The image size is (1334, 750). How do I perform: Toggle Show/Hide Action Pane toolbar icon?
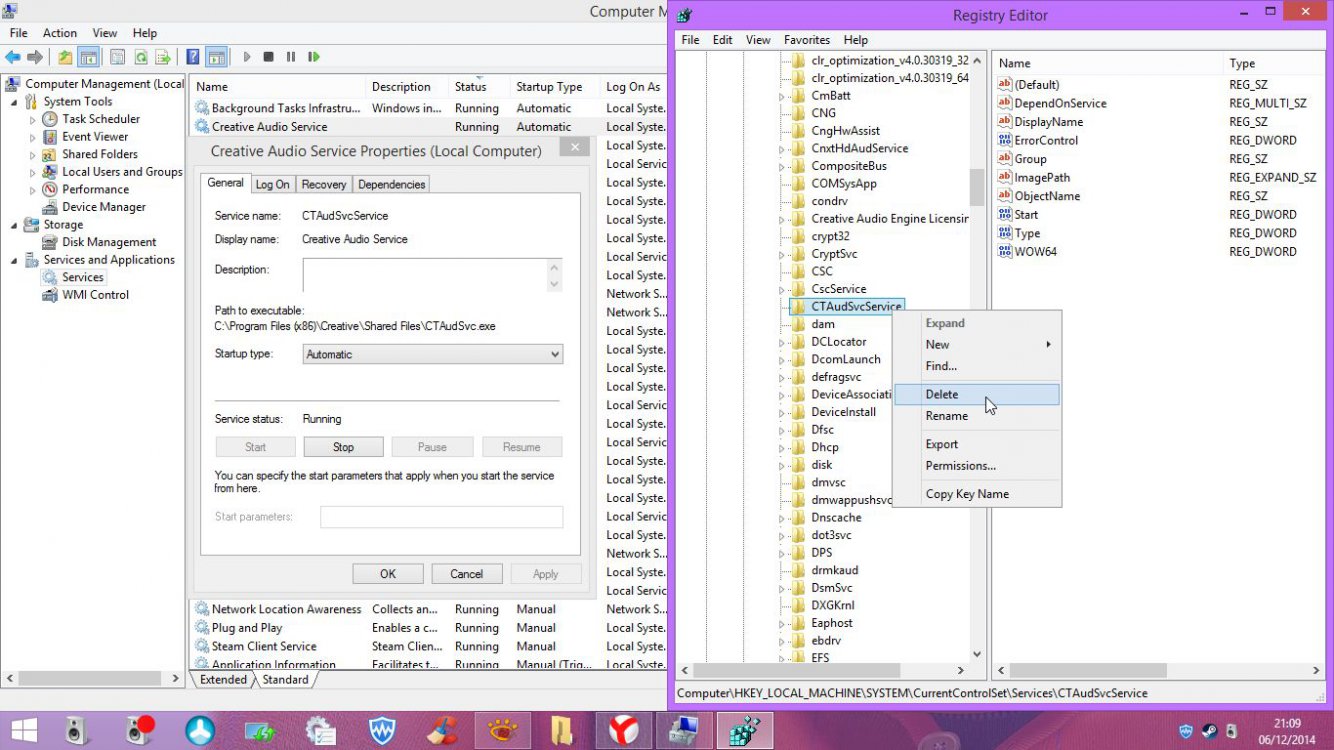pos(216,57)
